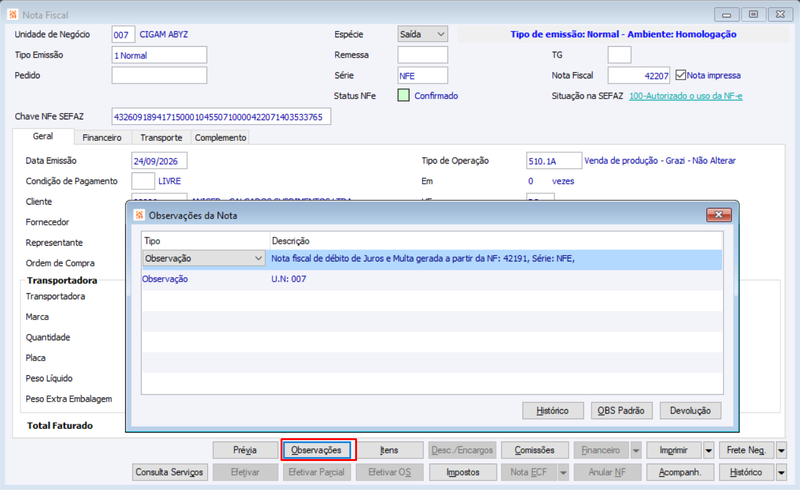Click the Desc./Encargos button
Screen dimensions: 800x490
462,450
